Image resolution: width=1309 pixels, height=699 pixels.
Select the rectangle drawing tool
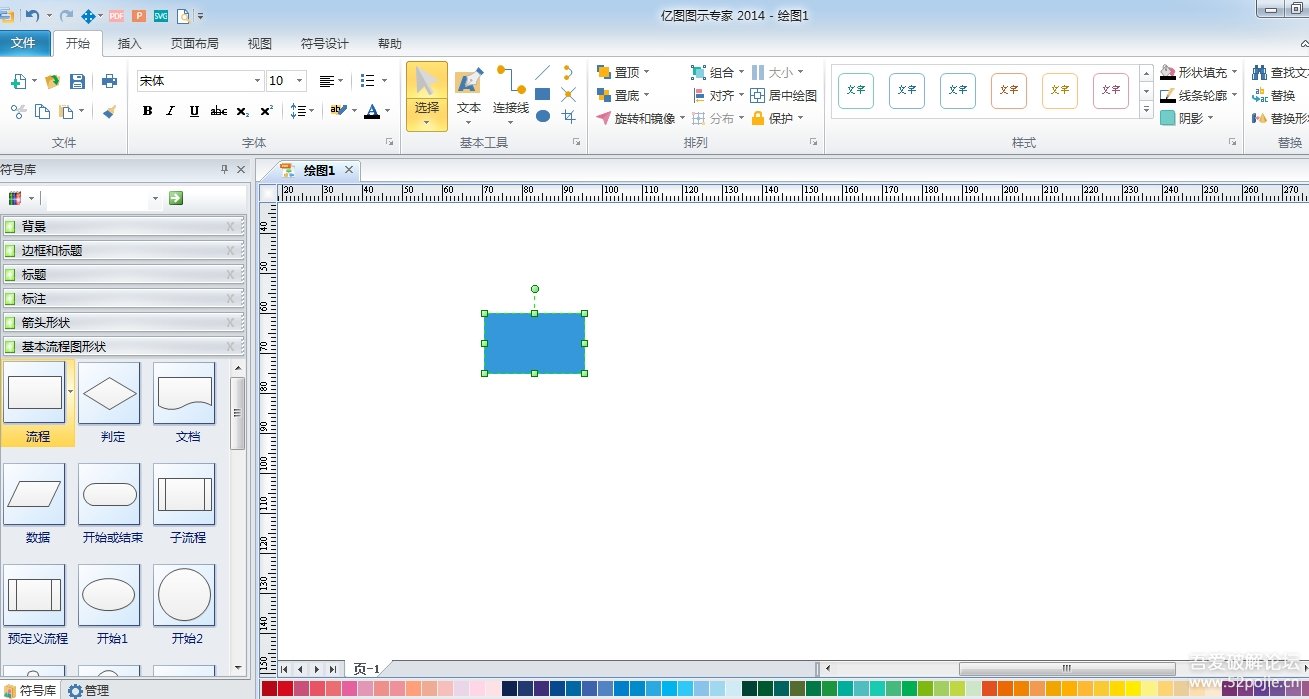click(542, 94)
